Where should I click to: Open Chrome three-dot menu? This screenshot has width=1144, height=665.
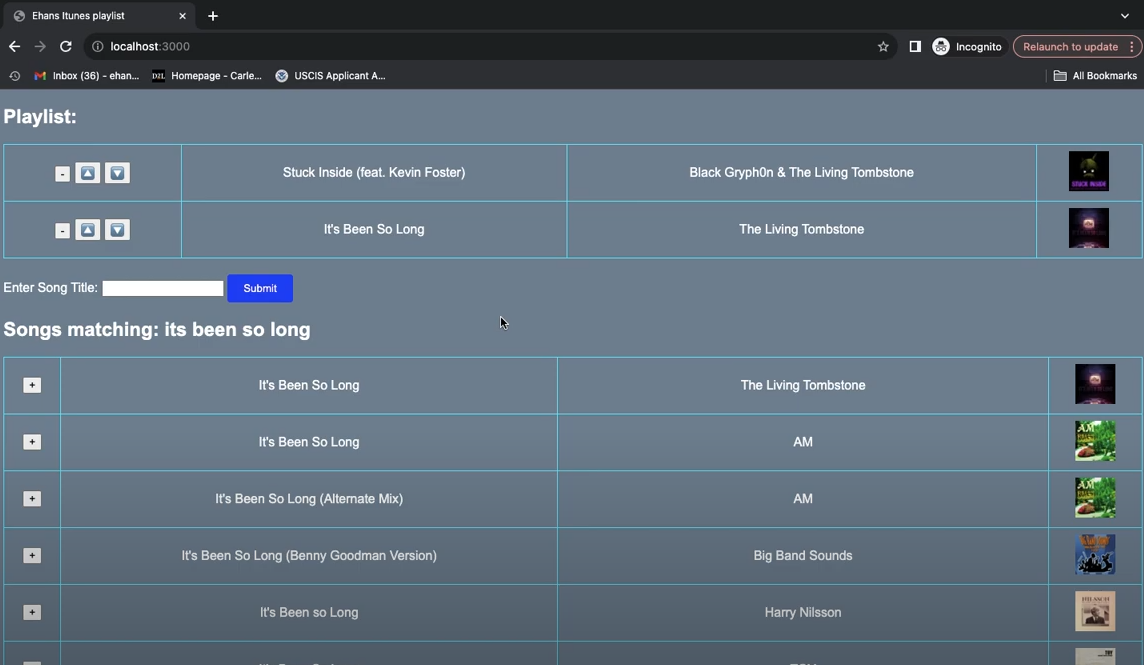[x=1132, y=46]
